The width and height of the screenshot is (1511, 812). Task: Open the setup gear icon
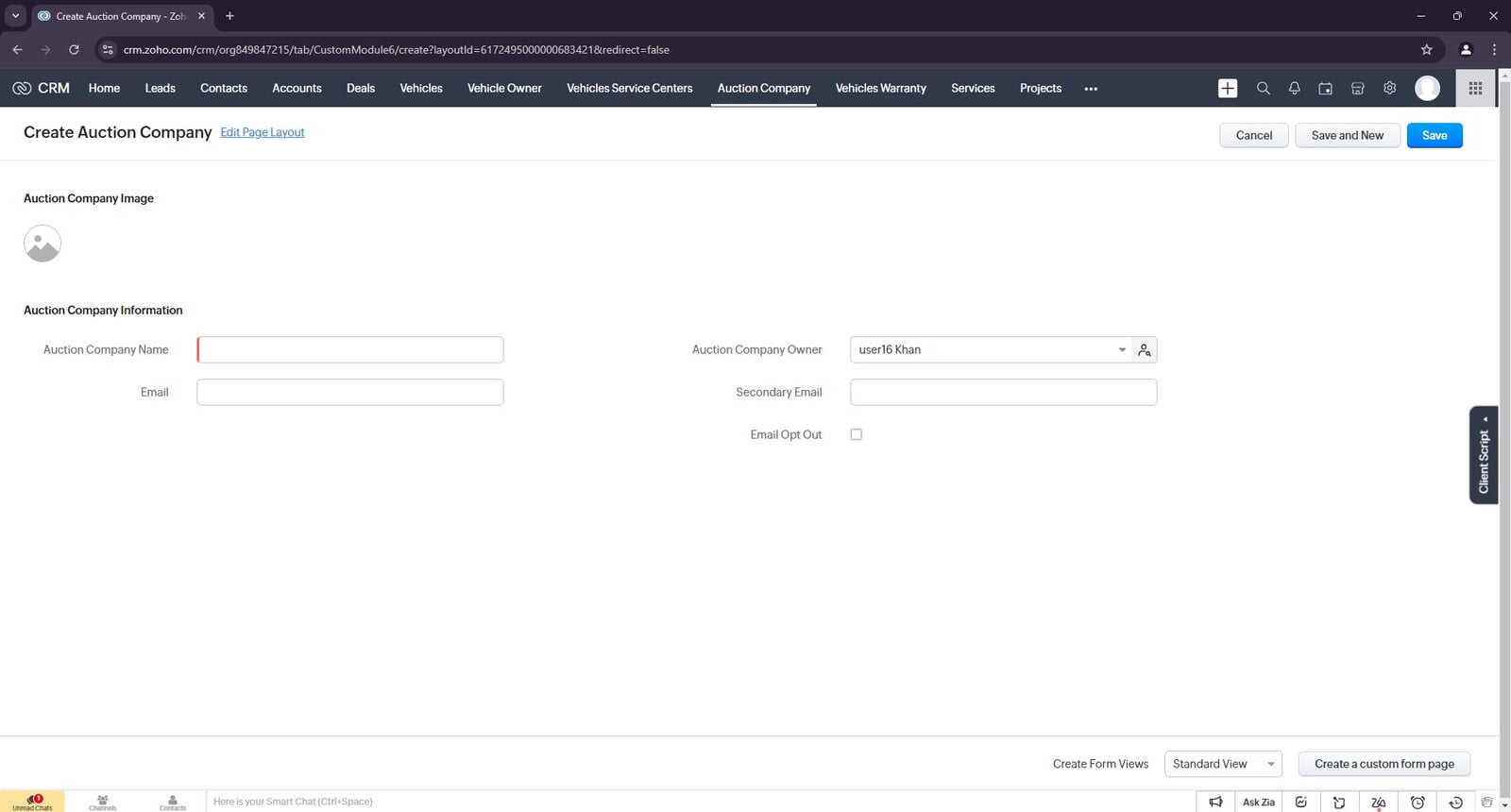coord(1389,88)
